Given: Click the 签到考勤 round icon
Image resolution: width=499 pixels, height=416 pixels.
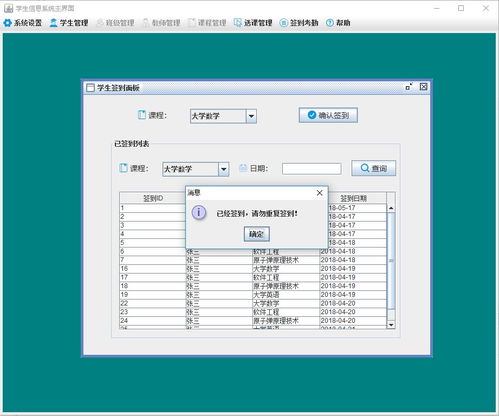Looking at the screenshot, I should point(284,23).
